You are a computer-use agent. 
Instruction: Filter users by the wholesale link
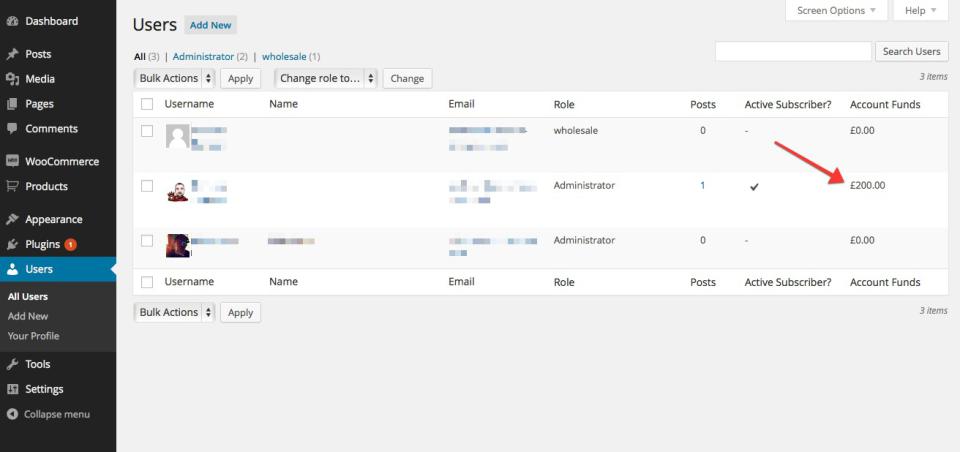point(284,57)
